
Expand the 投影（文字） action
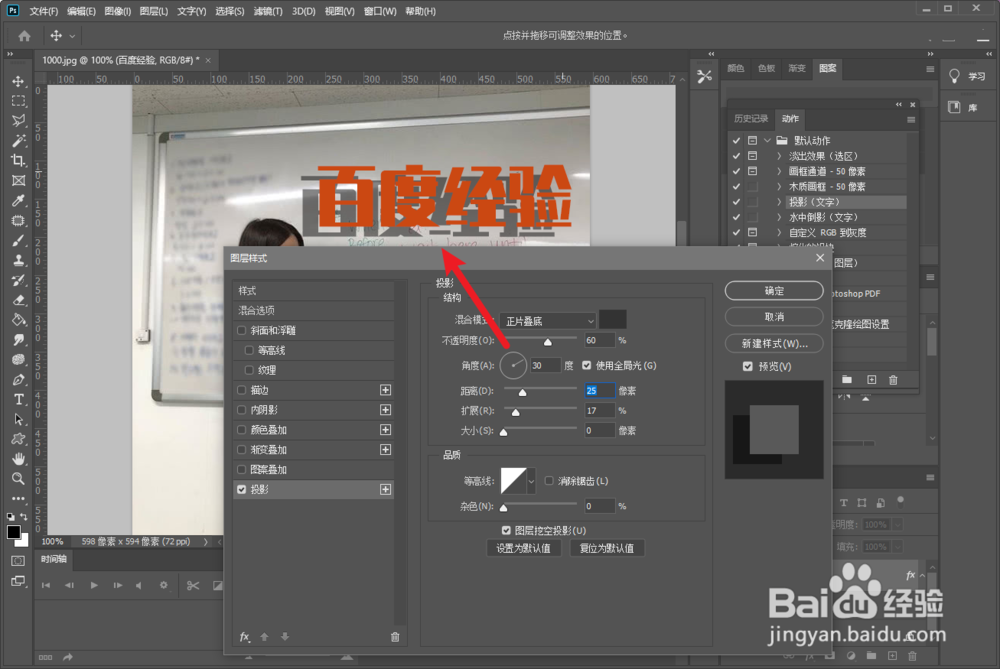[779, 202]
